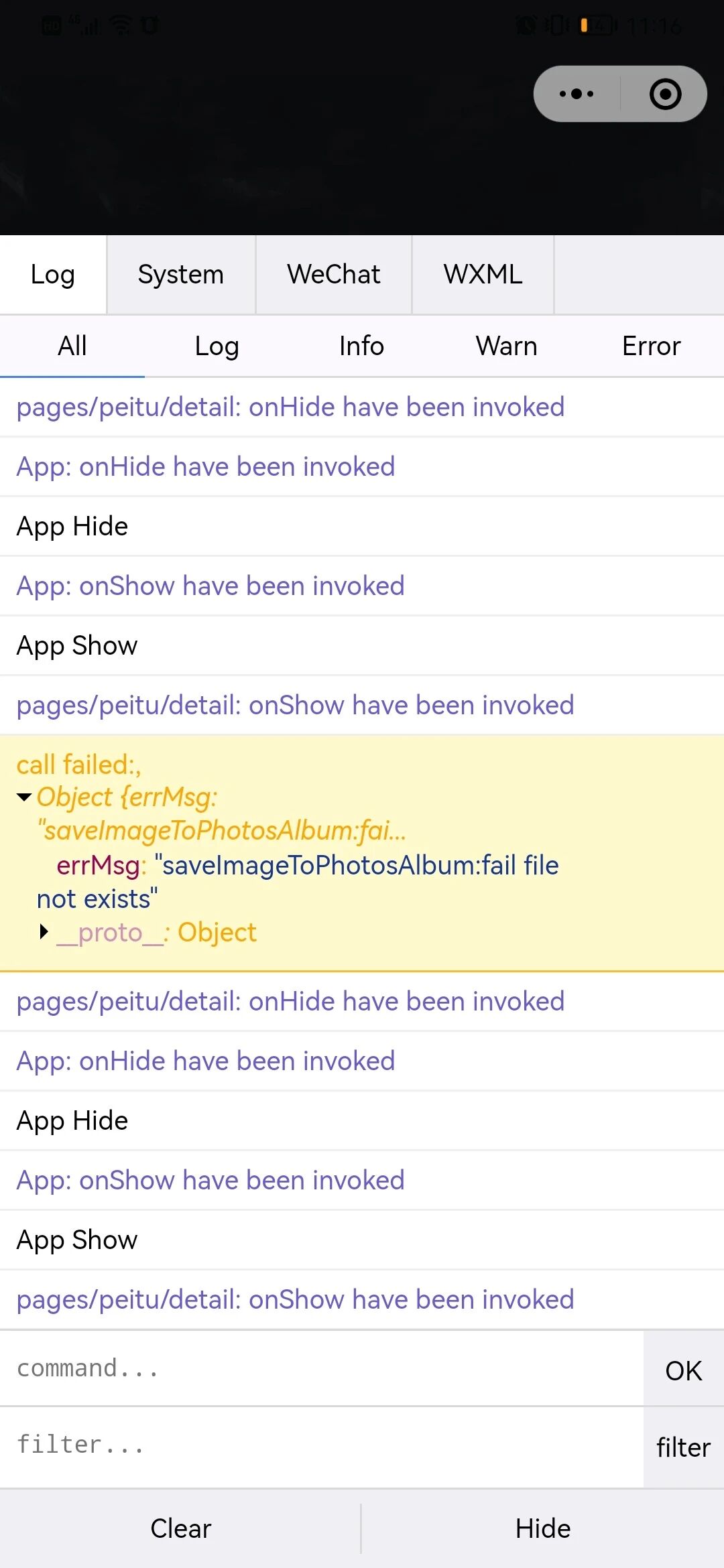Show All log levels

72,346
